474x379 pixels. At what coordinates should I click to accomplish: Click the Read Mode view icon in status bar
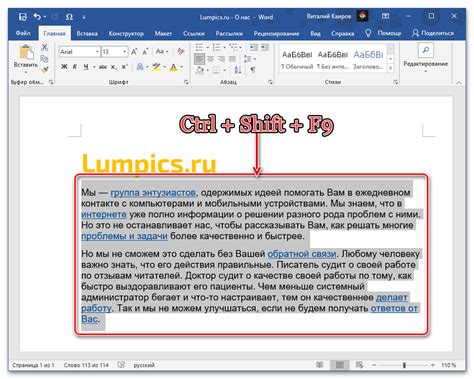319,365
